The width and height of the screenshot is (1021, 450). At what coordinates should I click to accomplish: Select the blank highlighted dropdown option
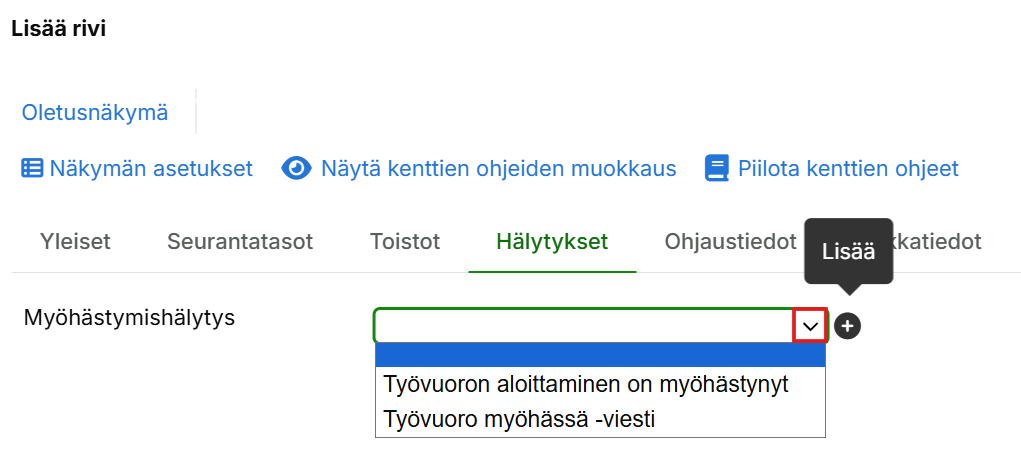click(599, 356)
